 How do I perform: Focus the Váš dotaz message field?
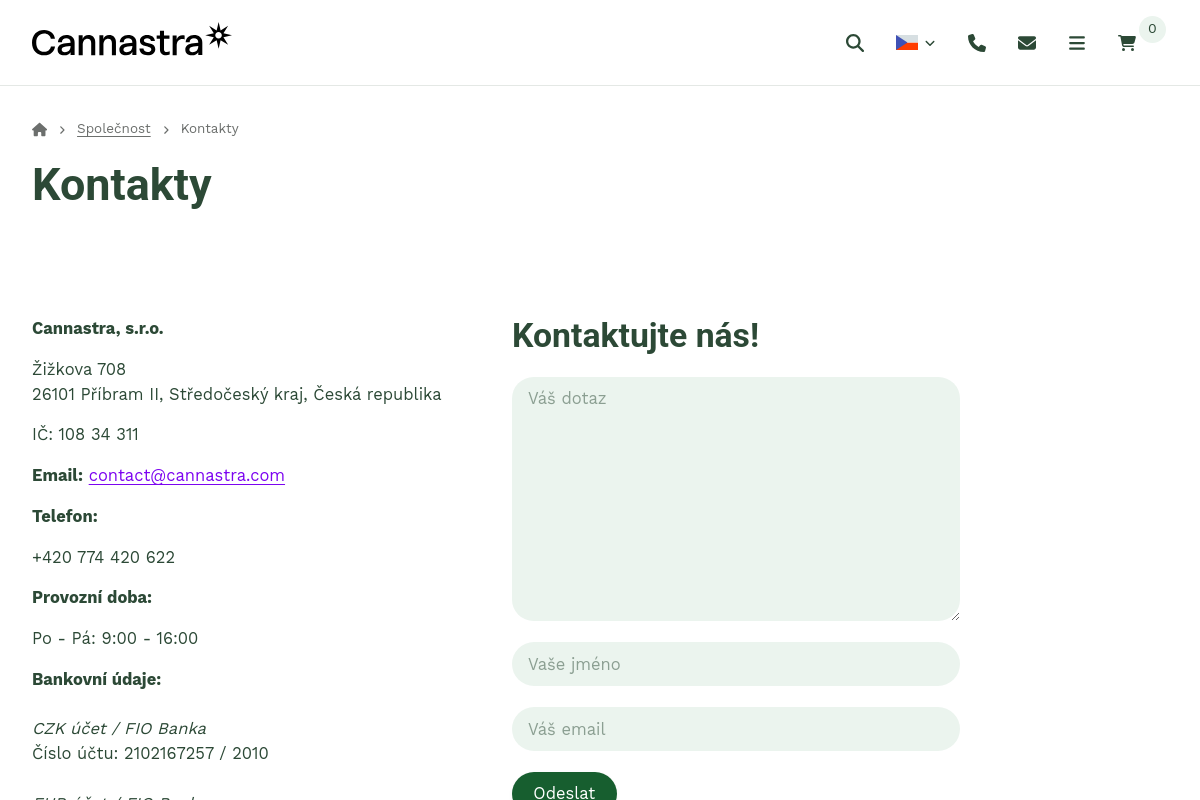point(735,498)
